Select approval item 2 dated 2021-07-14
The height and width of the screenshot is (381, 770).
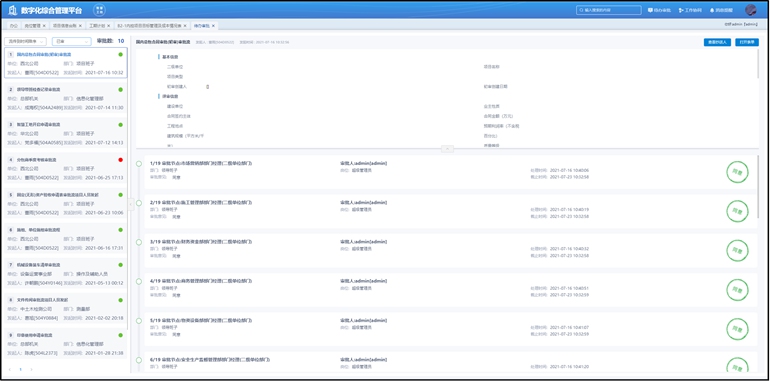(x=65, y=98)
